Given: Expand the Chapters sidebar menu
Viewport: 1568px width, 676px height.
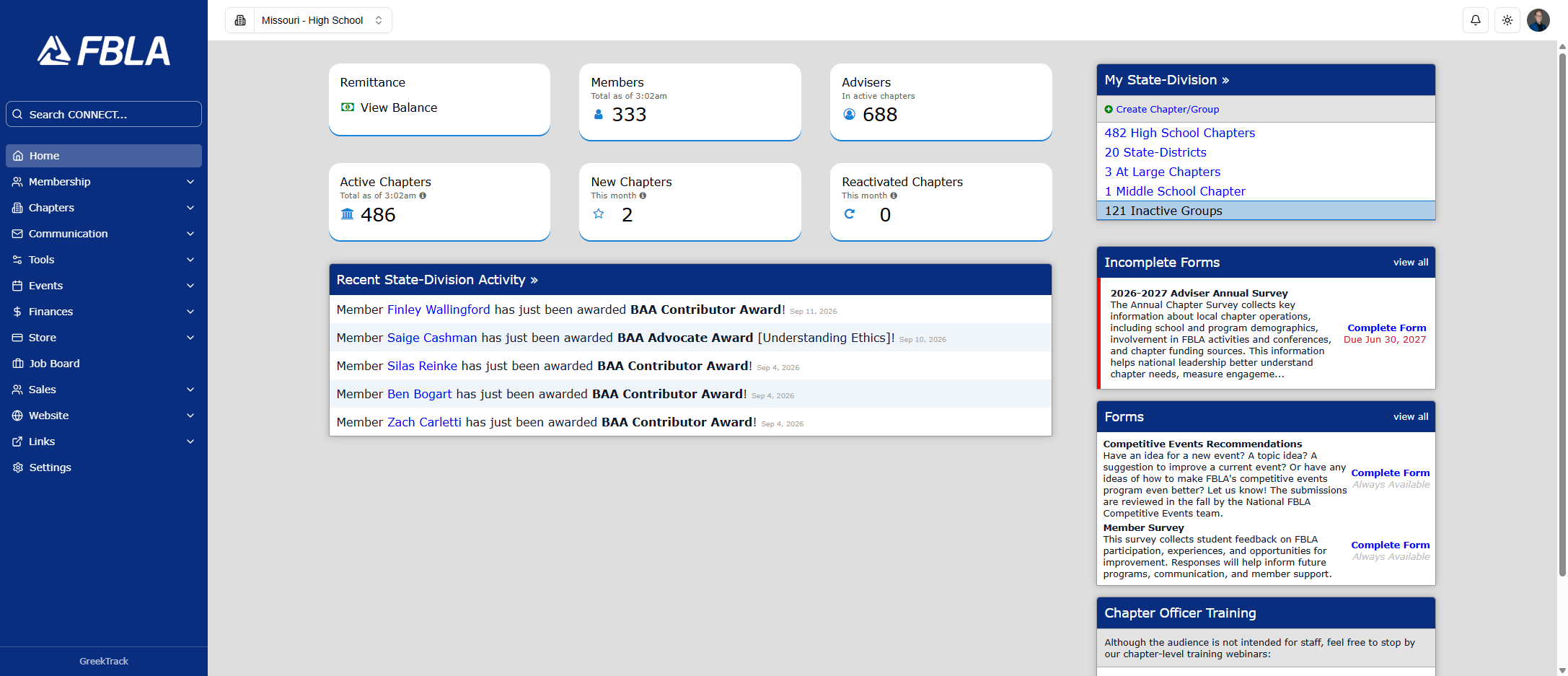Looking at the screenshot, I should click(x=104, y=208).
